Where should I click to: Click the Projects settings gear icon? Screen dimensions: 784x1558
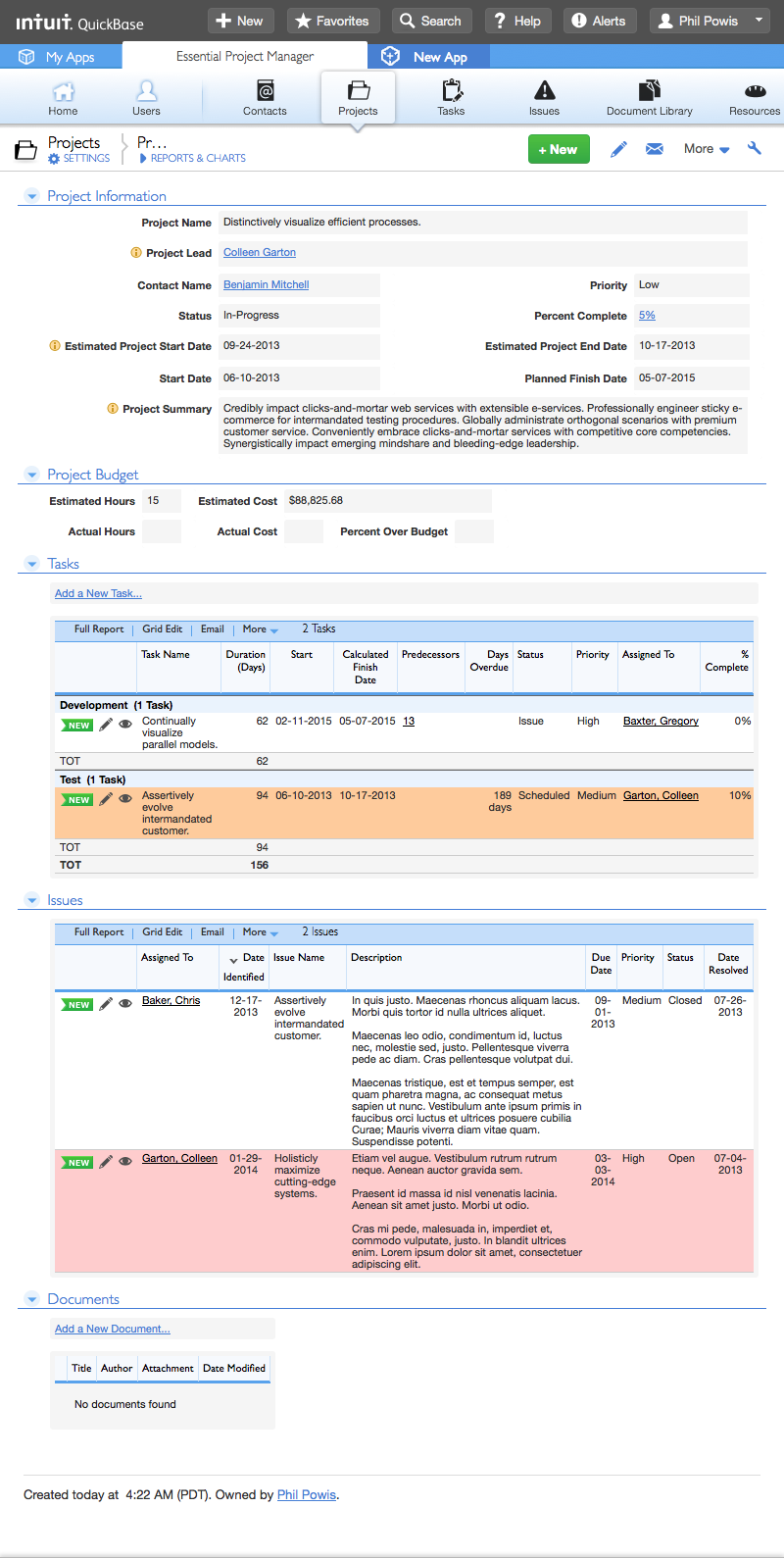pyautogui.click(x=54, y=159)
